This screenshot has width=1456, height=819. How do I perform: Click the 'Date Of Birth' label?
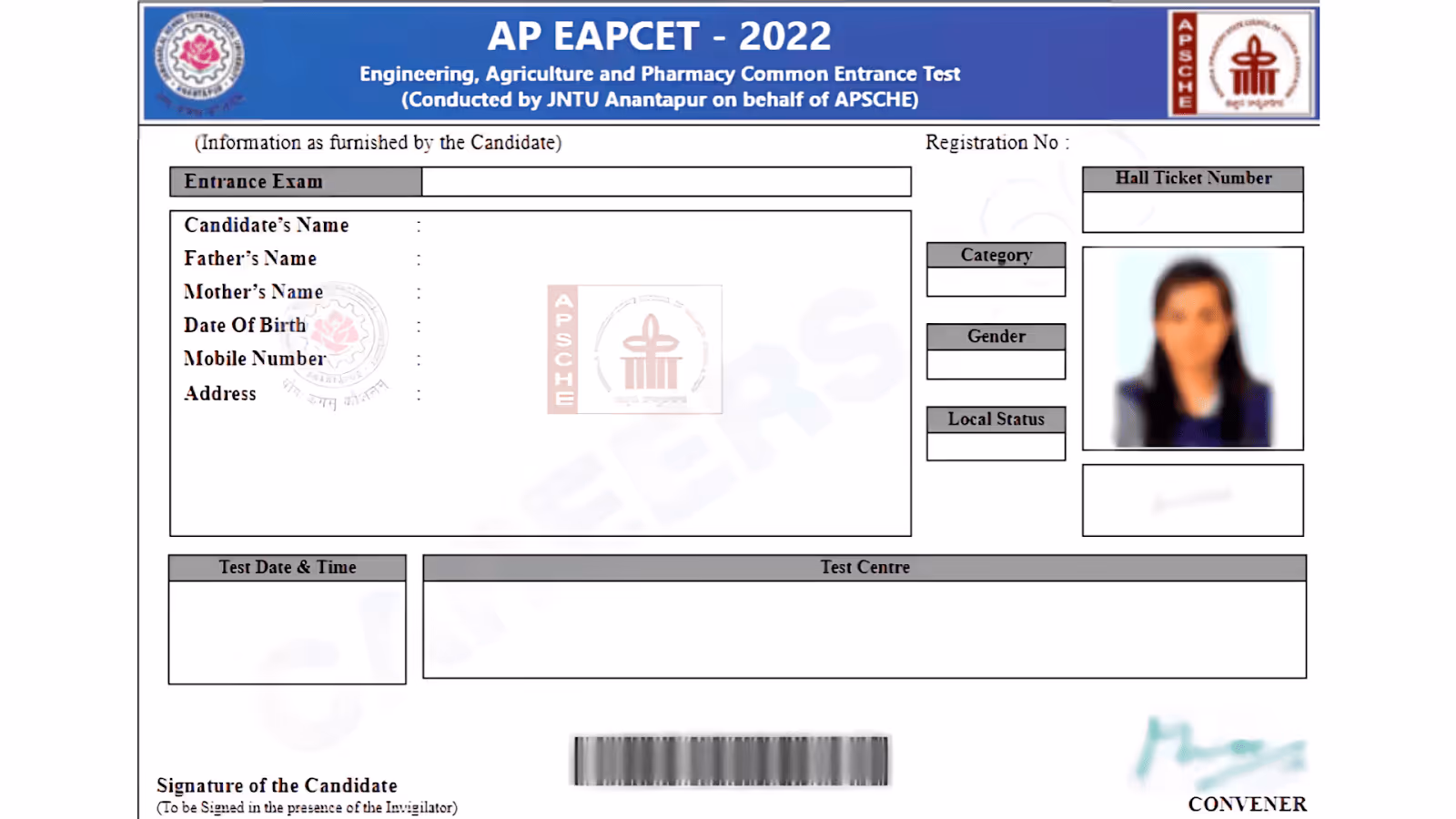click(x=245, y=325)
